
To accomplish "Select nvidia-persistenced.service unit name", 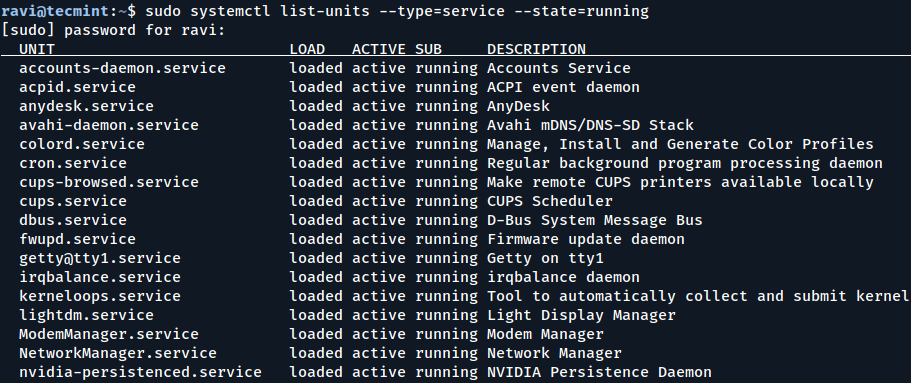I will pos(141,372).
